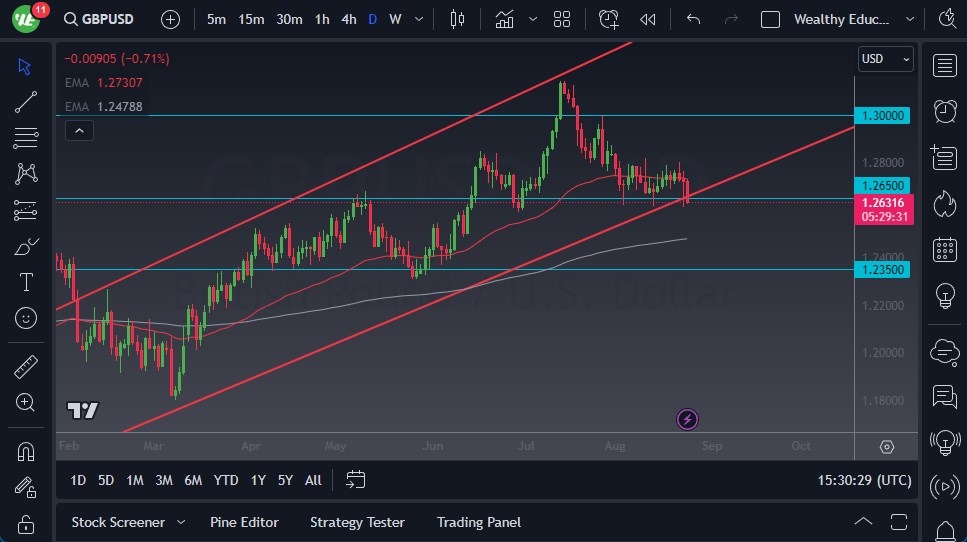Select chart layout square icon
Screen dimensions: 967x542
pyautogui.click(x=770, y=20)
